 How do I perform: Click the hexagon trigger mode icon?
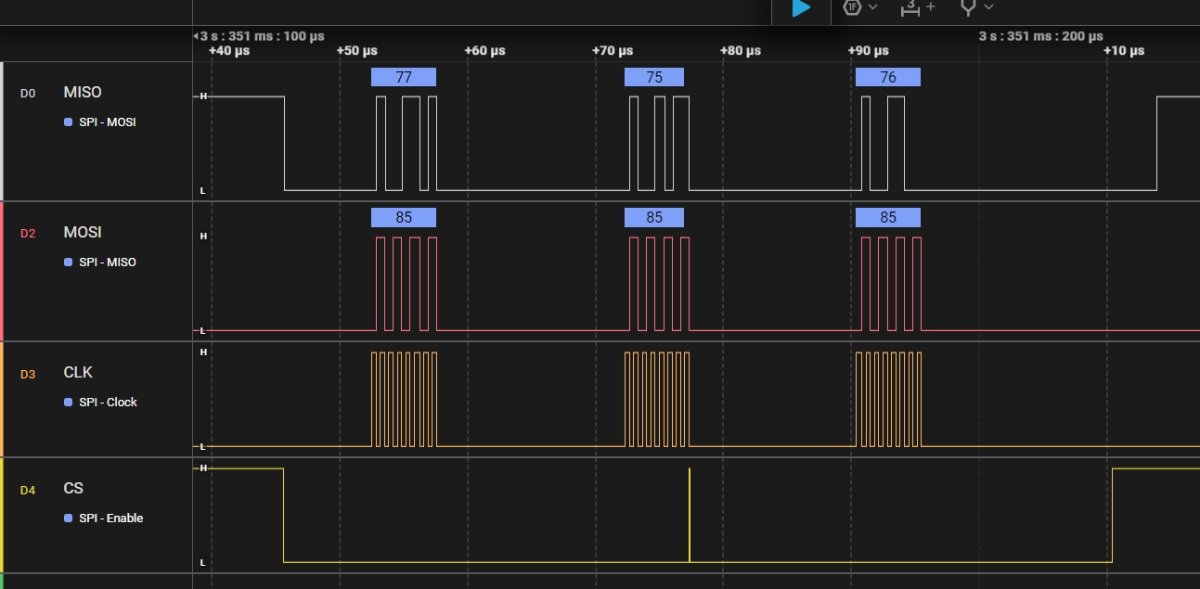point(852,7)
